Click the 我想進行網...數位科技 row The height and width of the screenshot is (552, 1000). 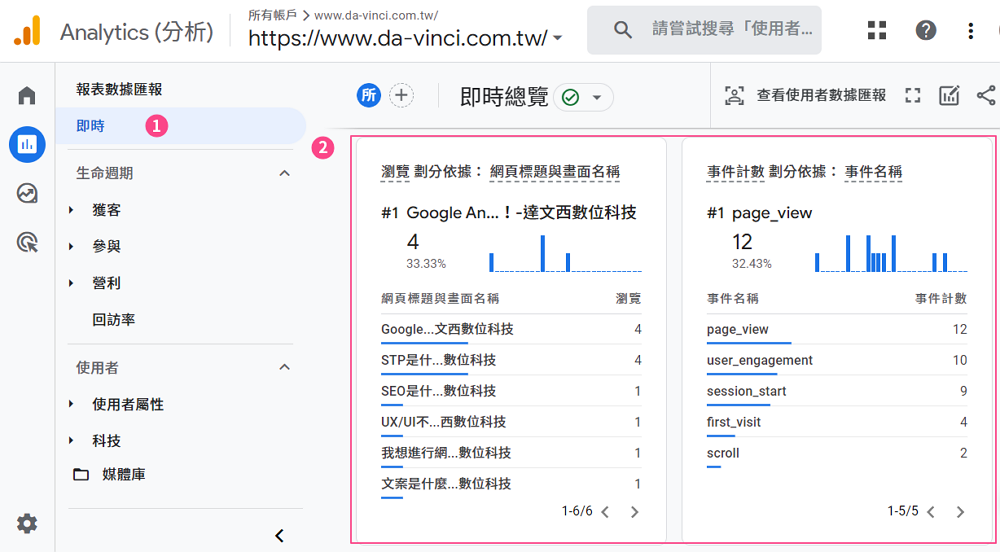coord(511,453)
